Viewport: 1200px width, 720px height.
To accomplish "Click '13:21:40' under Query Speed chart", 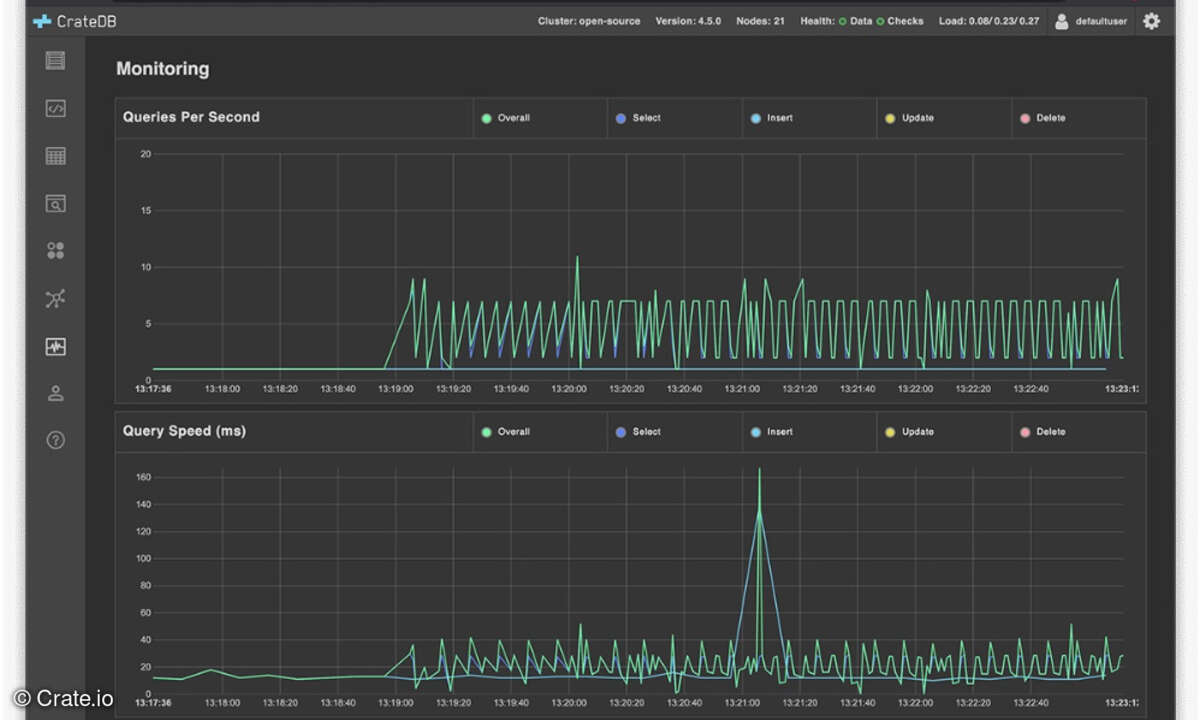I will point(857,703).
